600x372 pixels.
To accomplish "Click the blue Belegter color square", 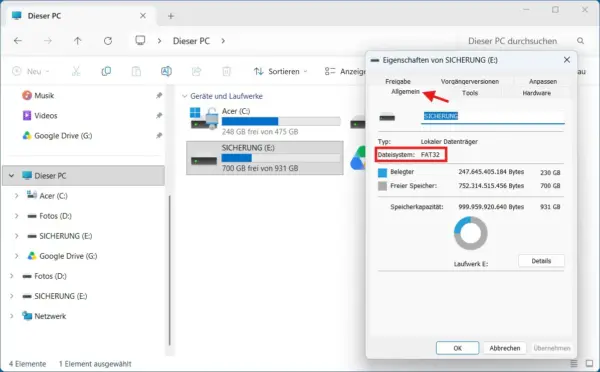I will (x=382, y=173).
